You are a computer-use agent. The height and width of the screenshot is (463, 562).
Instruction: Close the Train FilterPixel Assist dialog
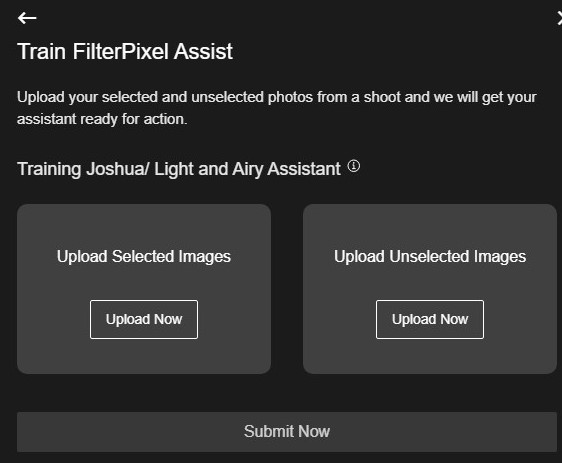559,18
